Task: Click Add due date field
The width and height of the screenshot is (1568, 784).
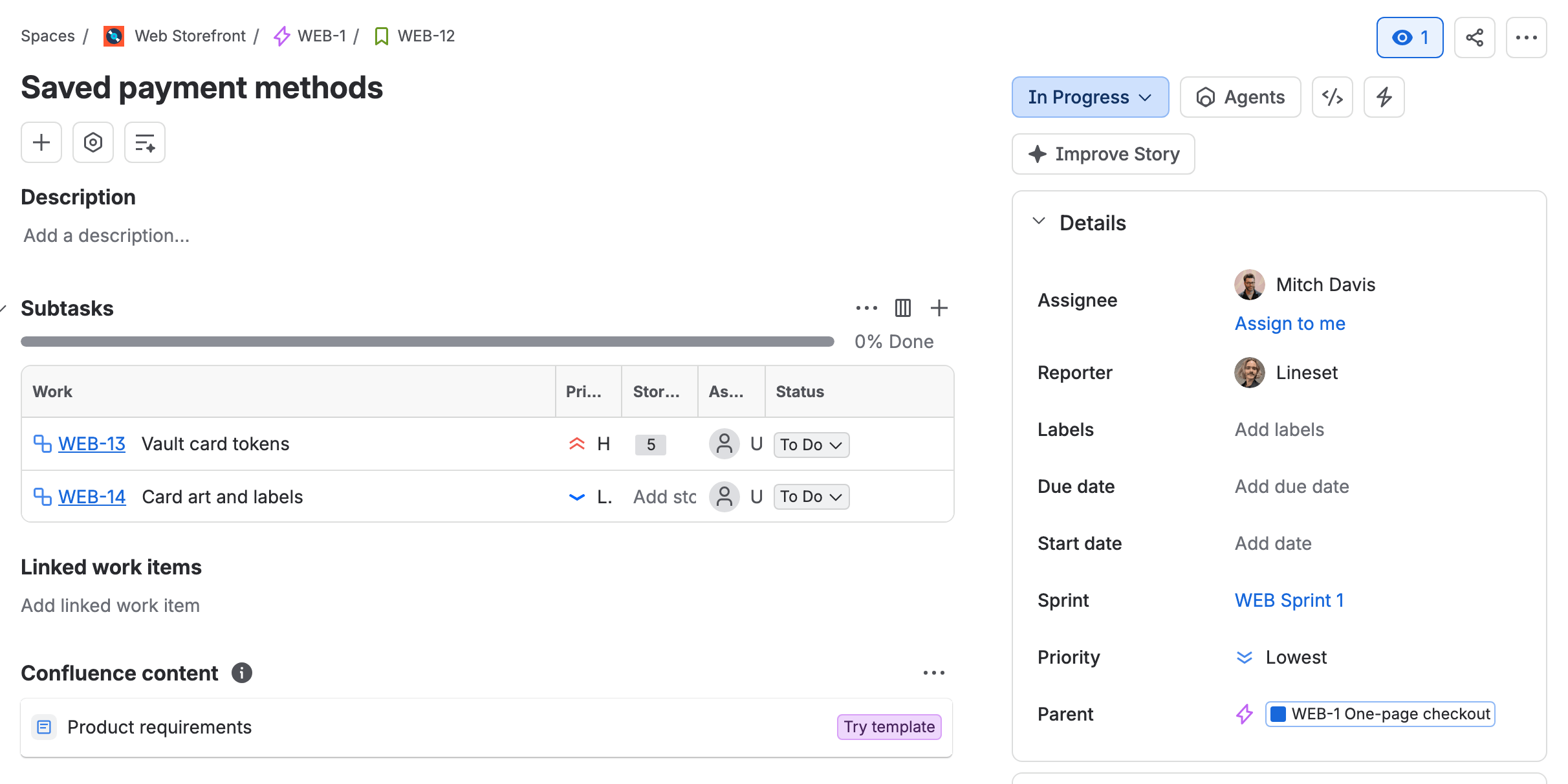Action: tap(1292, 486)
